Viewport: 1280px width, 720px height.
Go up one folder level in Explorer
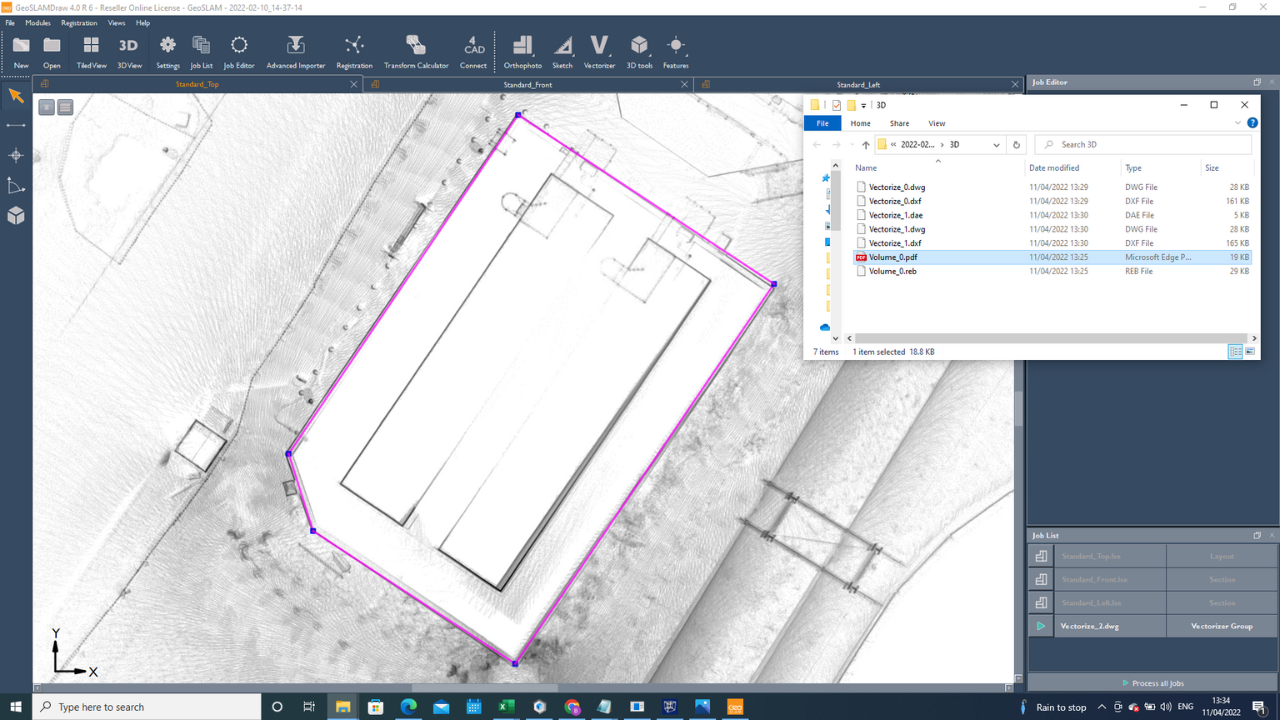865,145
